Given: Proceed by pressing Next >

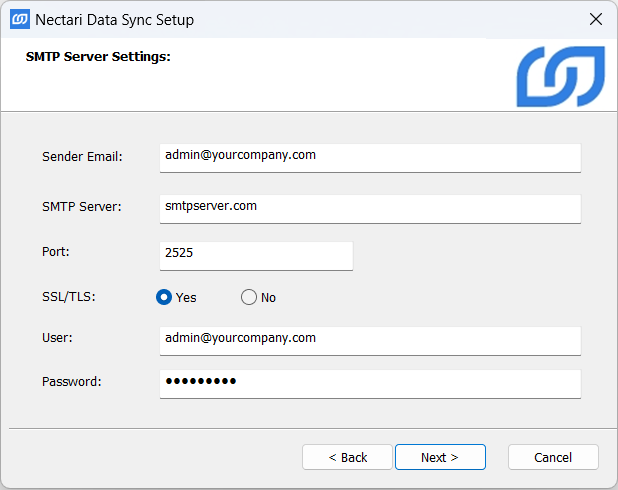Looking at the screenshot, I should [440, 457].
